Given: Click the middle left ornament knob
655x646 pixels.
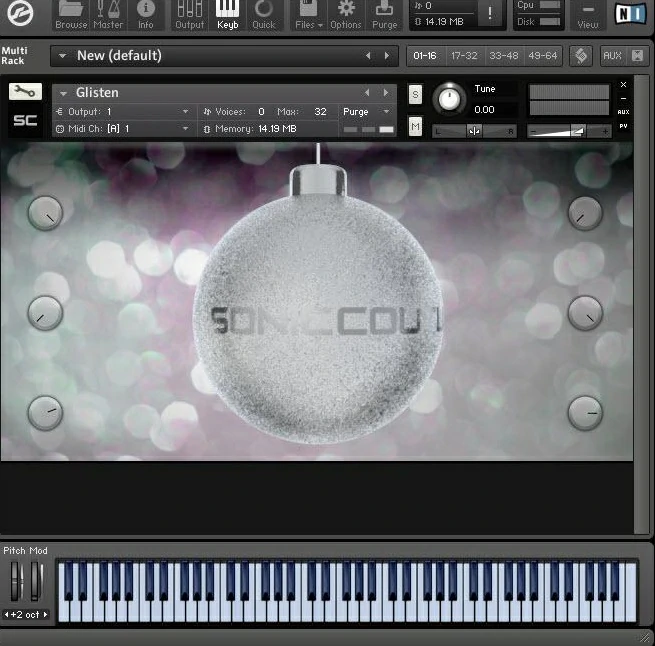Looking at the screenshot, I should tap(45, 313).
